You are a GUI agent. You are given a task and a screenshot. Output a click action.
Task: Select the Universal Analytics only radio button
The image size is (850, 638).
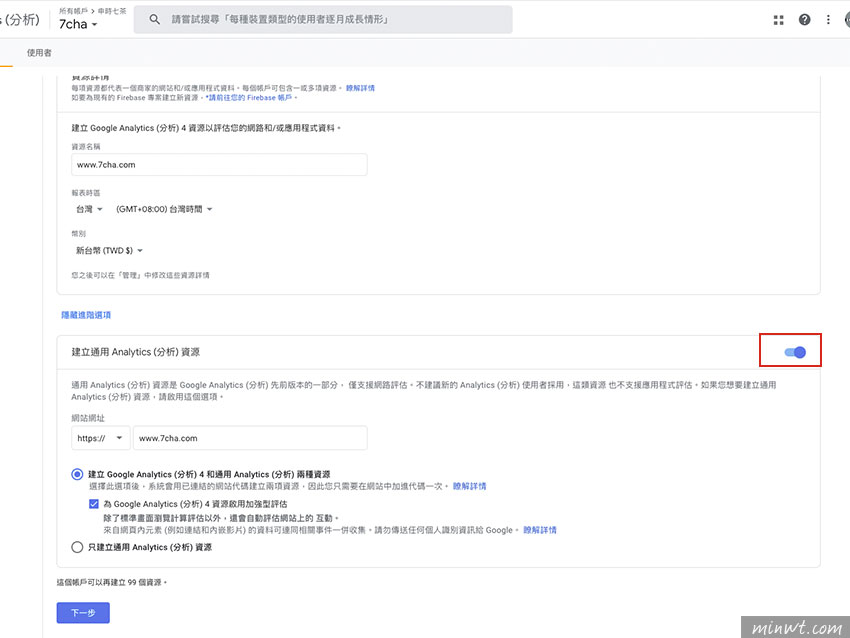click(77, 547)
